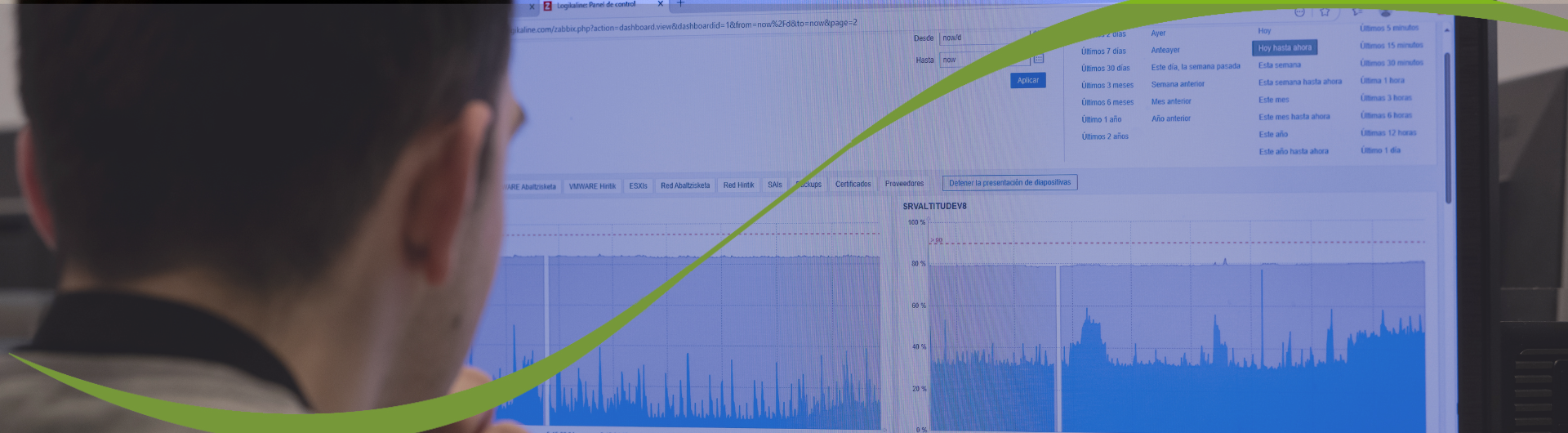Open the browser favorites list icon

pyautogui.click(x=1356, y=11)
